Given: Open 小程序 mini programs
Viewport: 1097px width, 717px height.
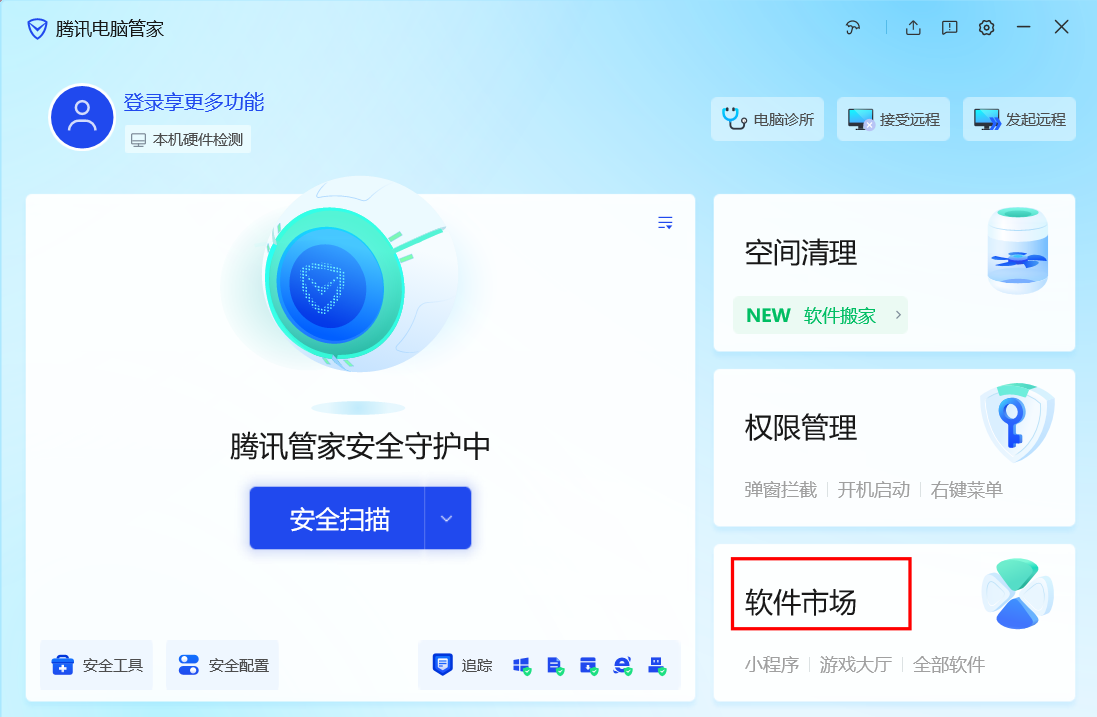Looking at the screenshot, I should (x=772, y=665).
